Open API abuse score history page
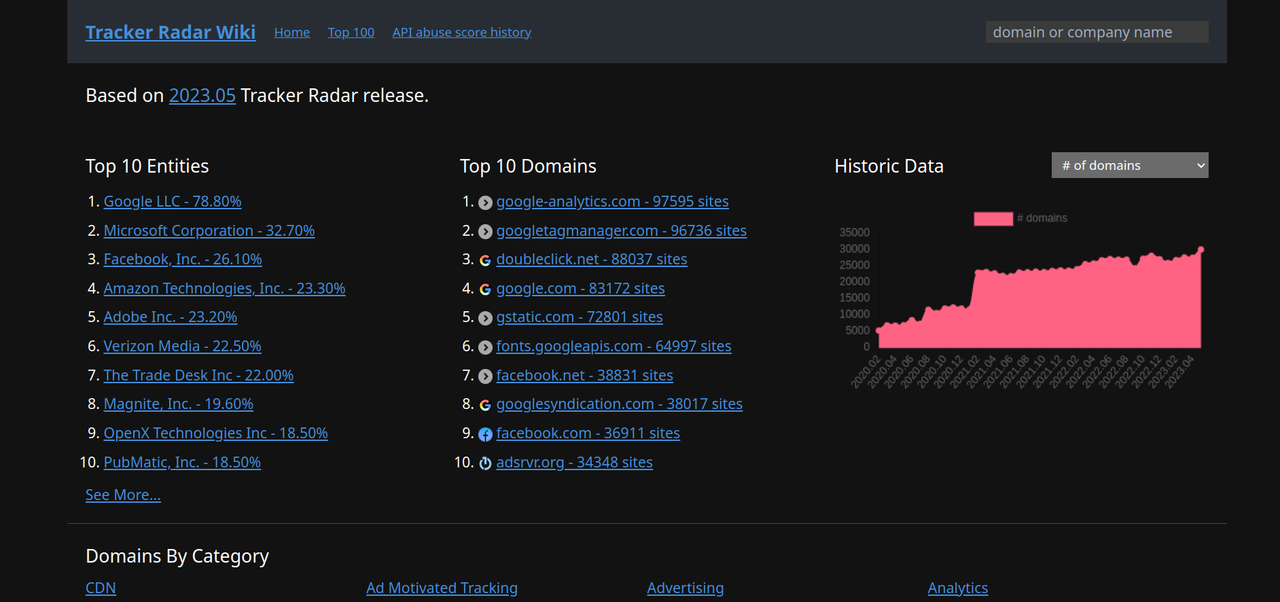Screen dimensions: 1280x602 pyautogui.click(x=462, y=32)
